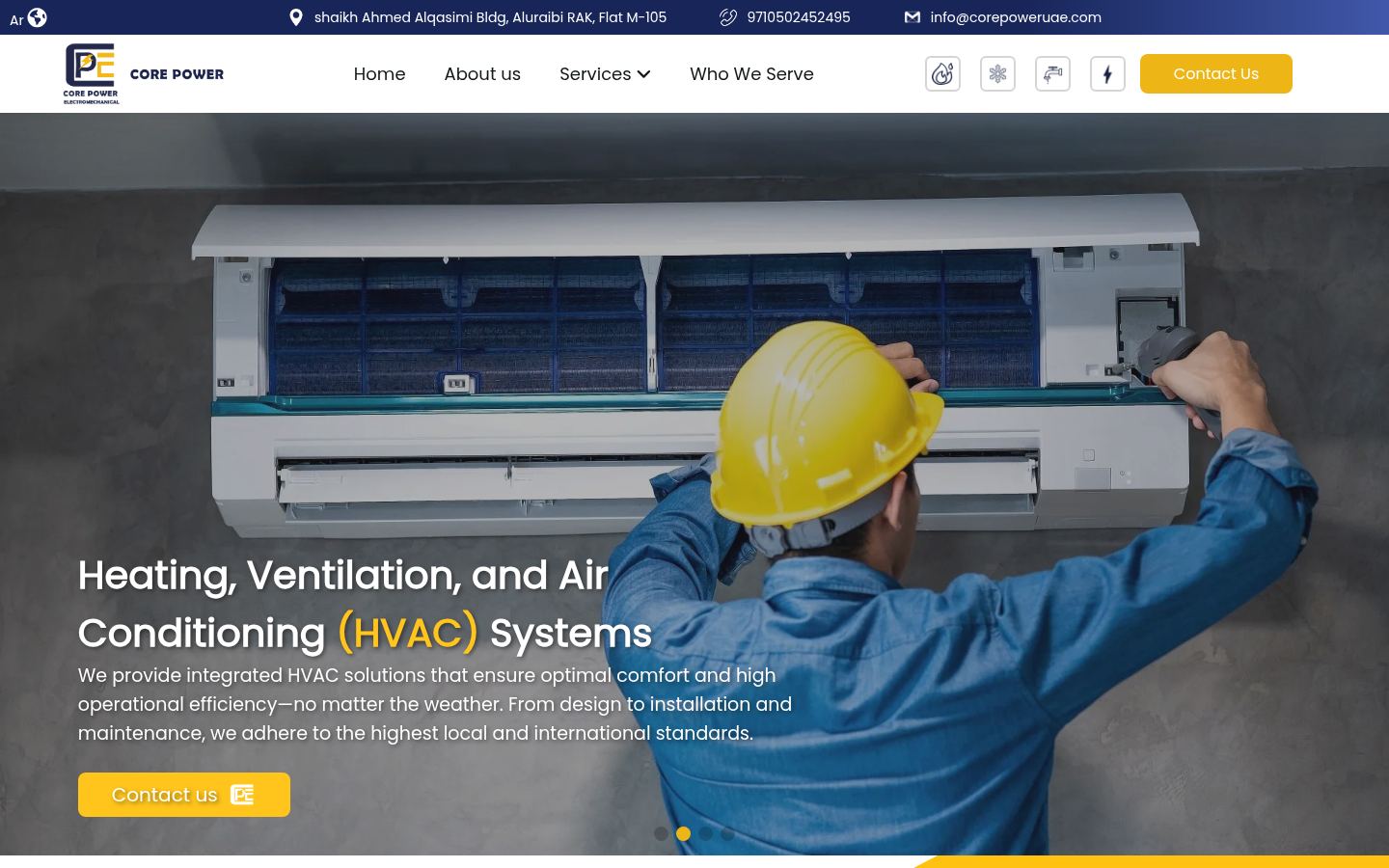Call the phone number 9710502452495
This screenshot has height=868, width=1389.
(x=799, y=17)
